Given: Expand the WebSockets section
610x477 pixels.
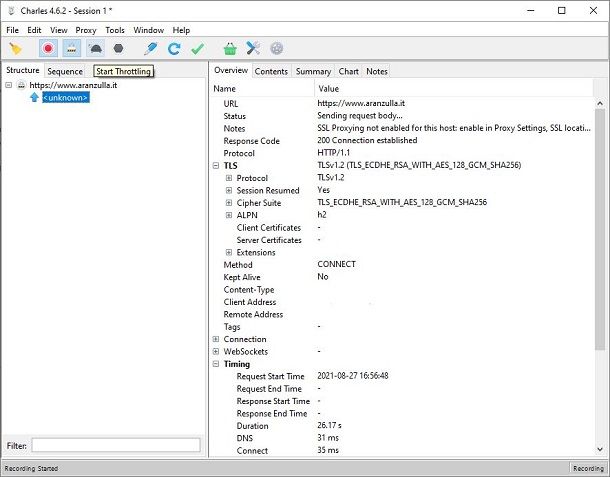Looking at the screenshot, I should 216,351.
